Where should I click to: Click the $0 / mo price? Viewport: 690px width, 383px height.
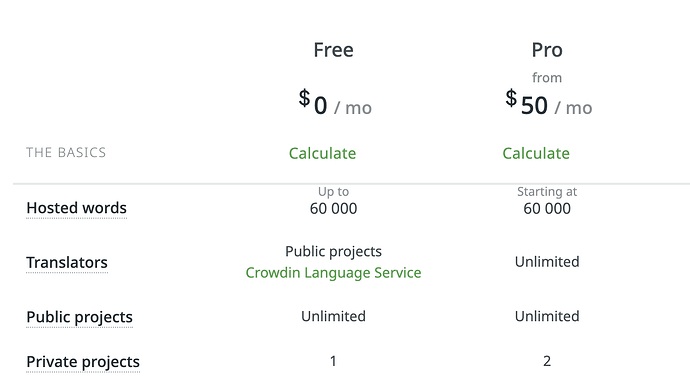pyautogui.click(x=335, y=103)
